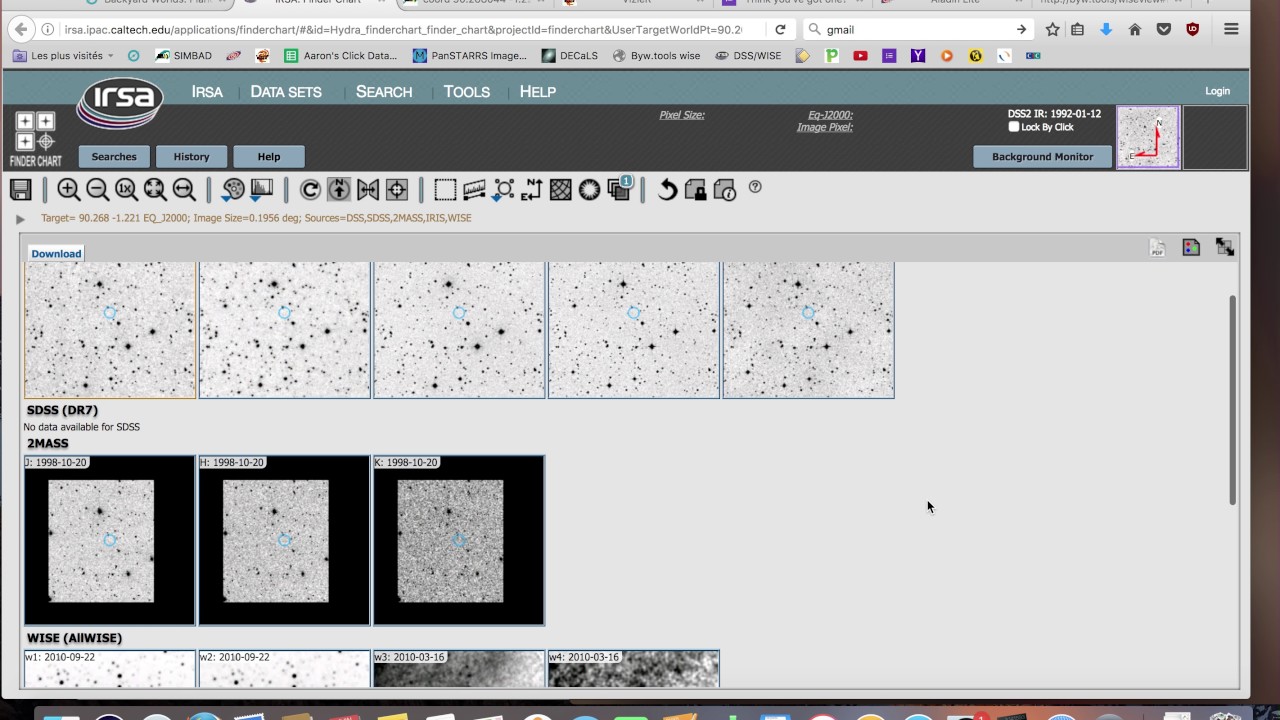Open the stretch histogram dropdown
Image resolution: width=1280 pixels, height=720 pixels.
[262, 189]
